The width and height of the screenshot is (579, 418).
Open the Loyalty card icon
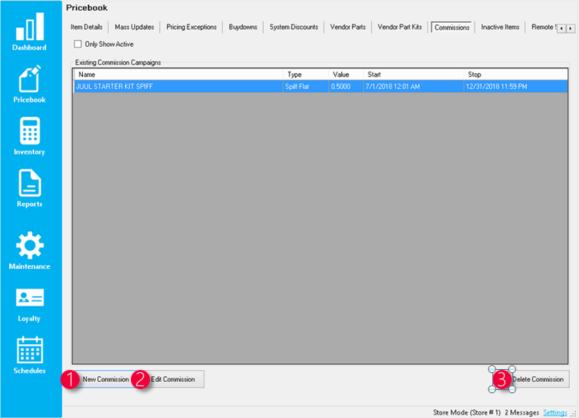(x=30, y=298)
